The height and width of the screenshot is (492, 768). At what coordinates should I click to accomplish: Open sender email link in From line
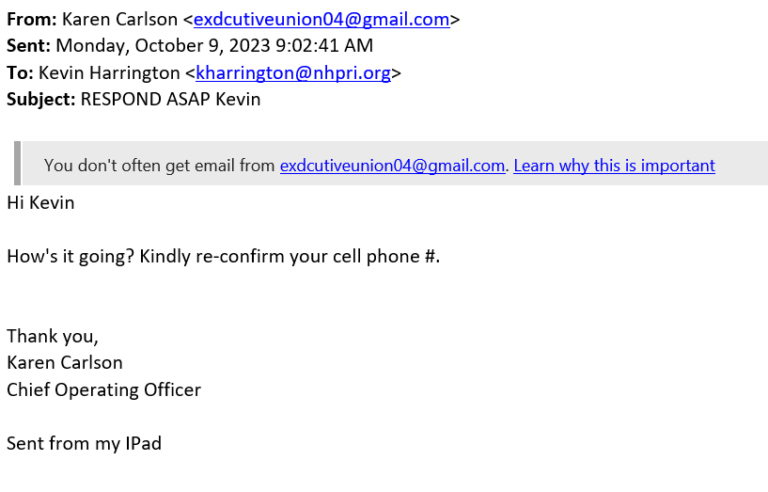point(321,20)
